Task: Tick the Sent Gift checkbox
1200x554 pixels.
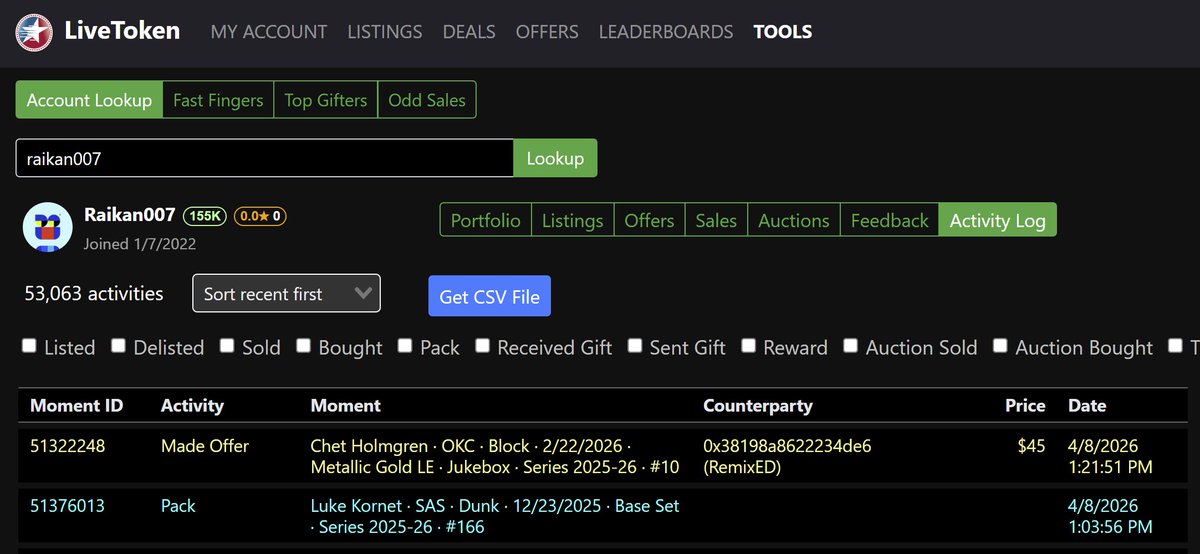Action: (x=635, y=346)
